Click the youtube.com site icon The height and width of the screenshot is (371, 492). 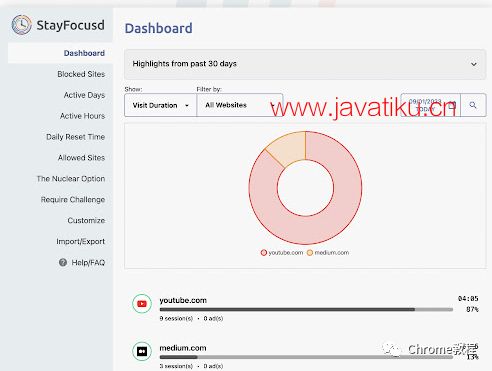point(142,304)
